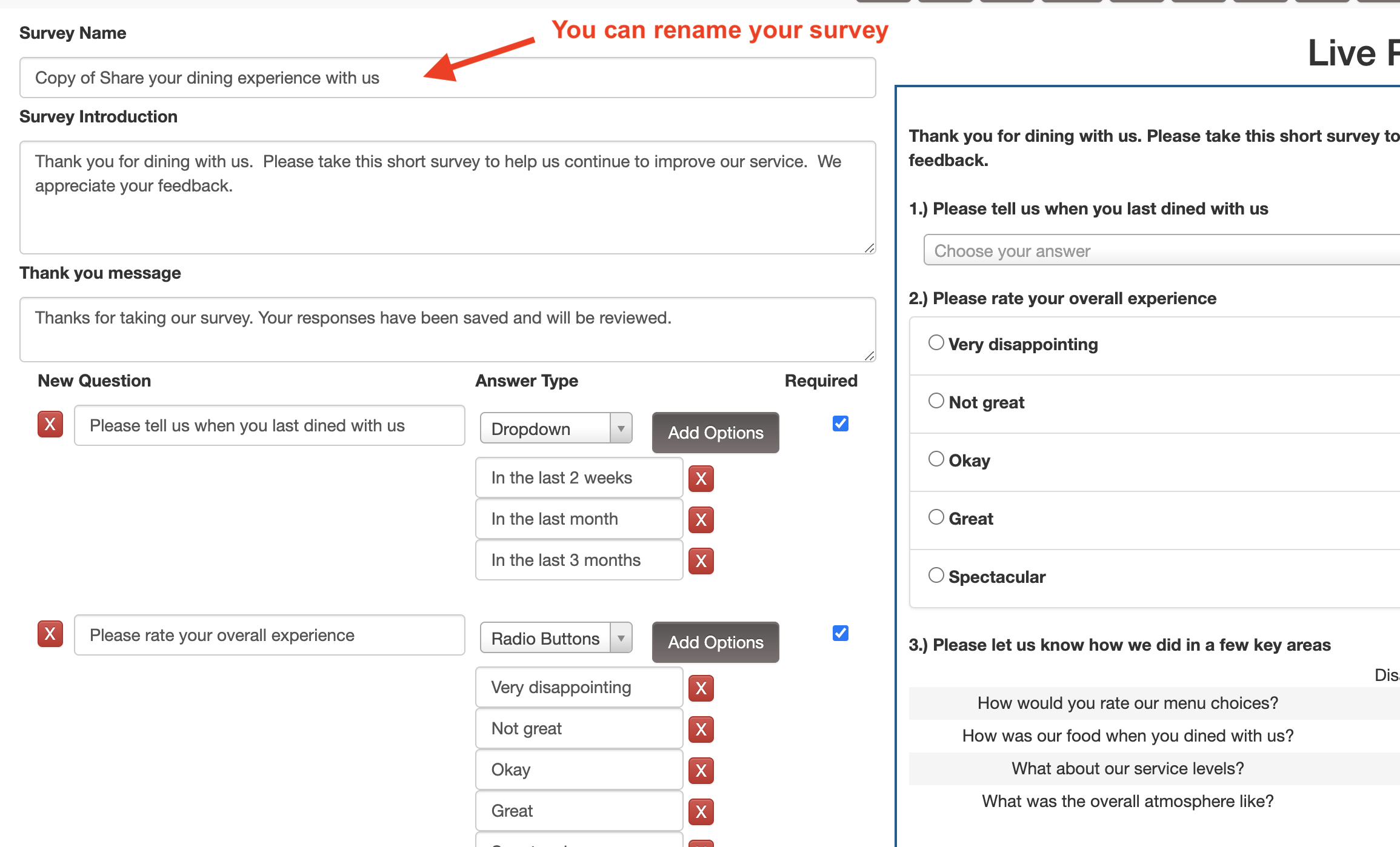
Task: Click the Survey Name text field
Action: point(447,78)
